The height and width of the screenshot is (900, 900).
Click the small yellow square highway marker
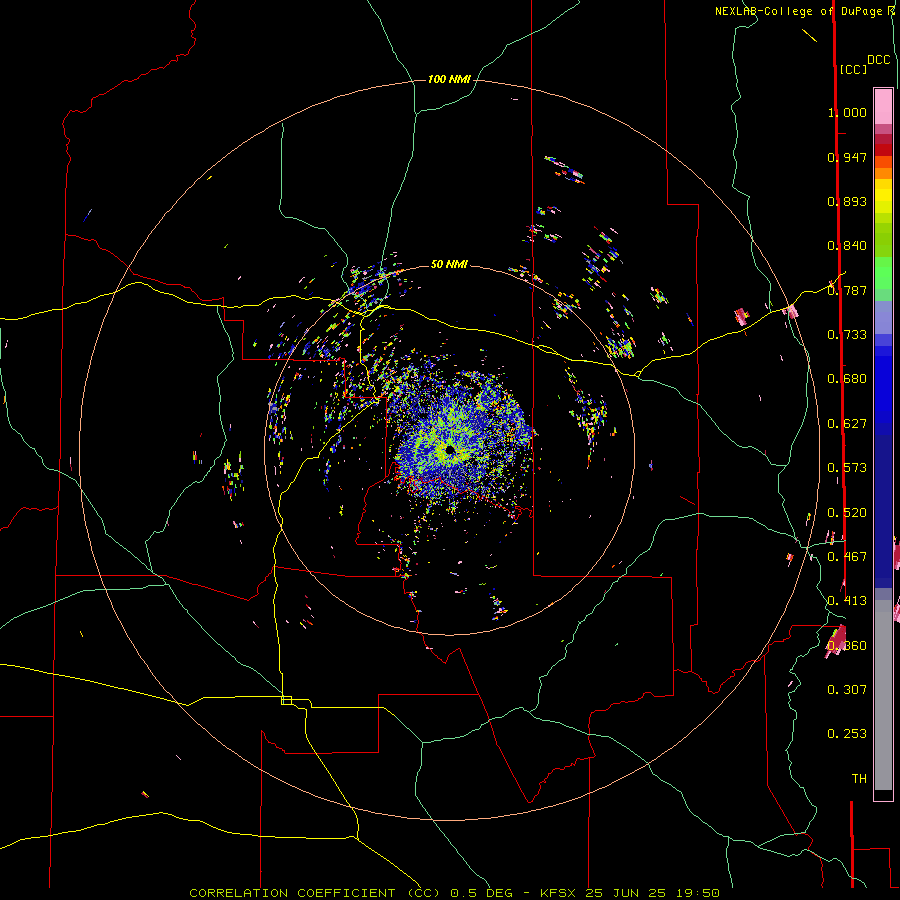(286, 700)
